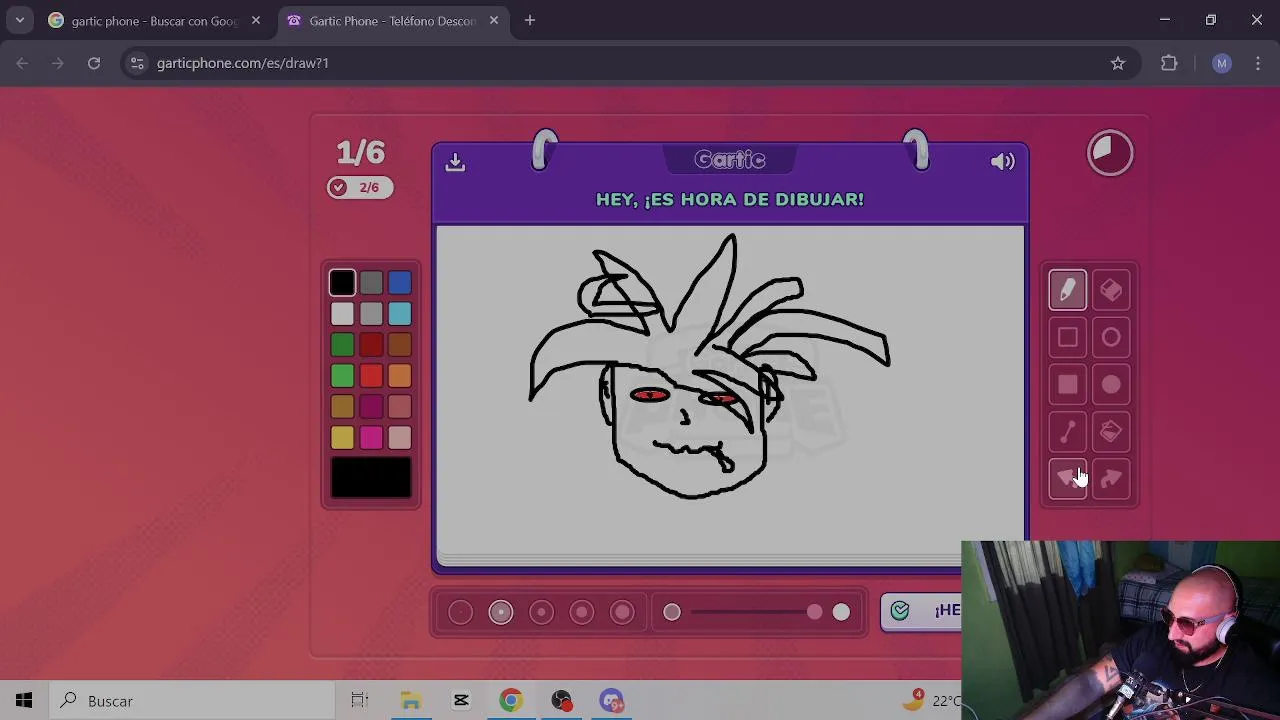Image resolution: width=1280 pixels, height=720 pixels.
Task: Click the weather widget on the taskbar
Action: [932, 701]
